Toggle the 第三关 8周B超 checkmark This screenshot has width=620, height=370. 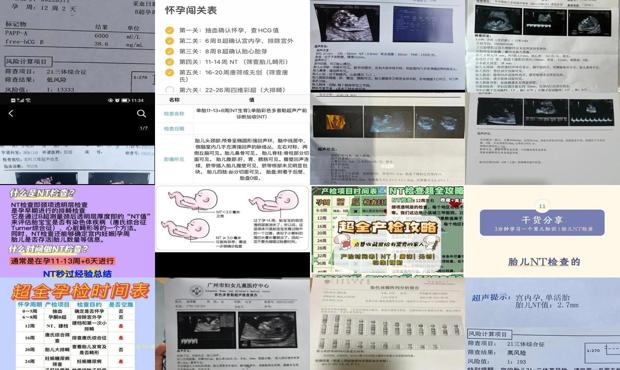click(169, 51)
